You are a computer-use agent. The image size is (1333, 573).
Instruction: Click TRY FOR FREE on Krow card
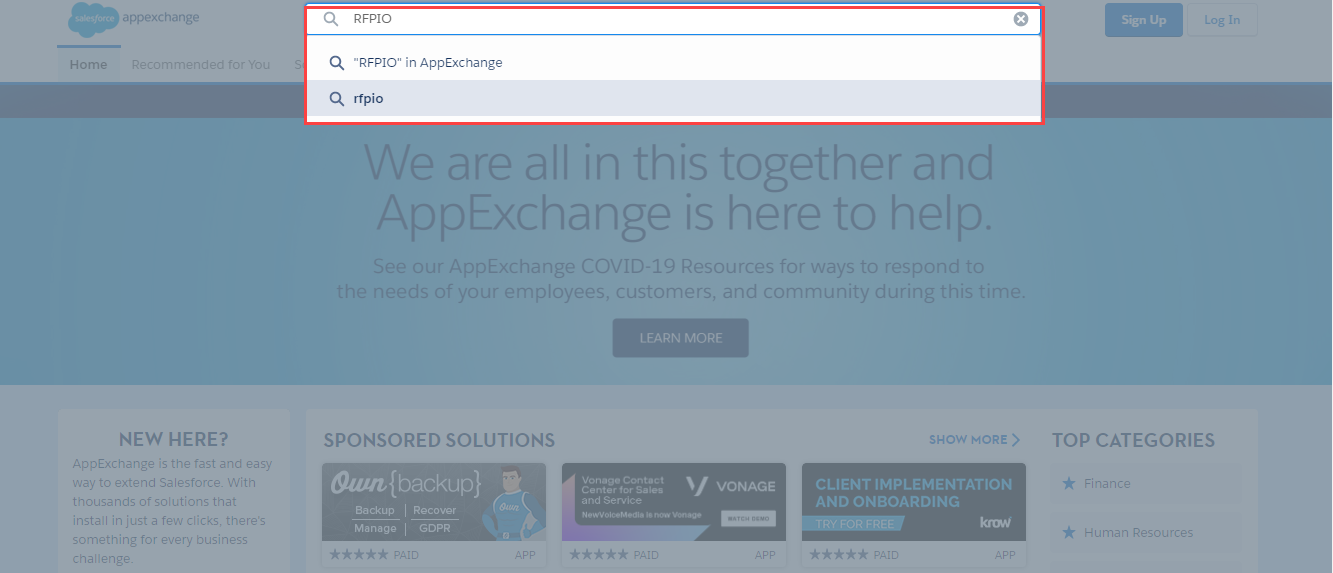pos(853,524)
